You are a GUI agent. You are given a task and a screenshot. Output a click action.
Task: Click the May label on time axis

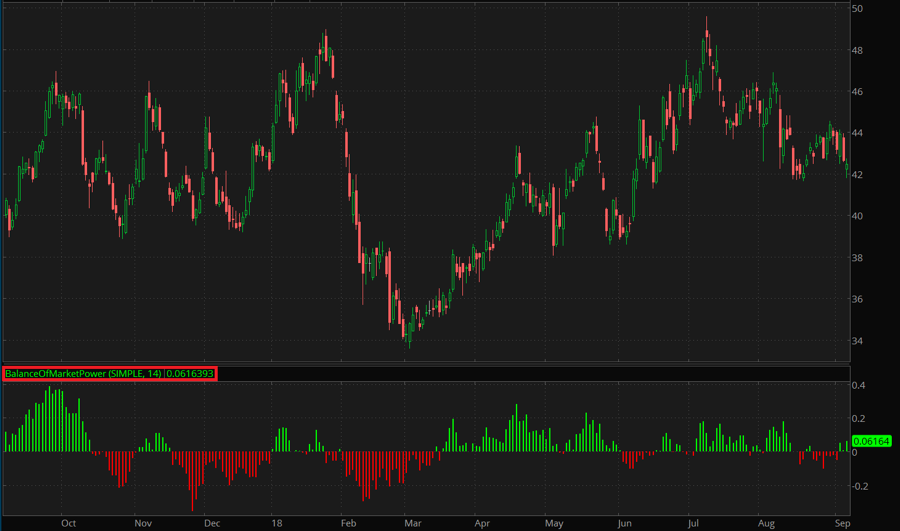pos(553,522)
